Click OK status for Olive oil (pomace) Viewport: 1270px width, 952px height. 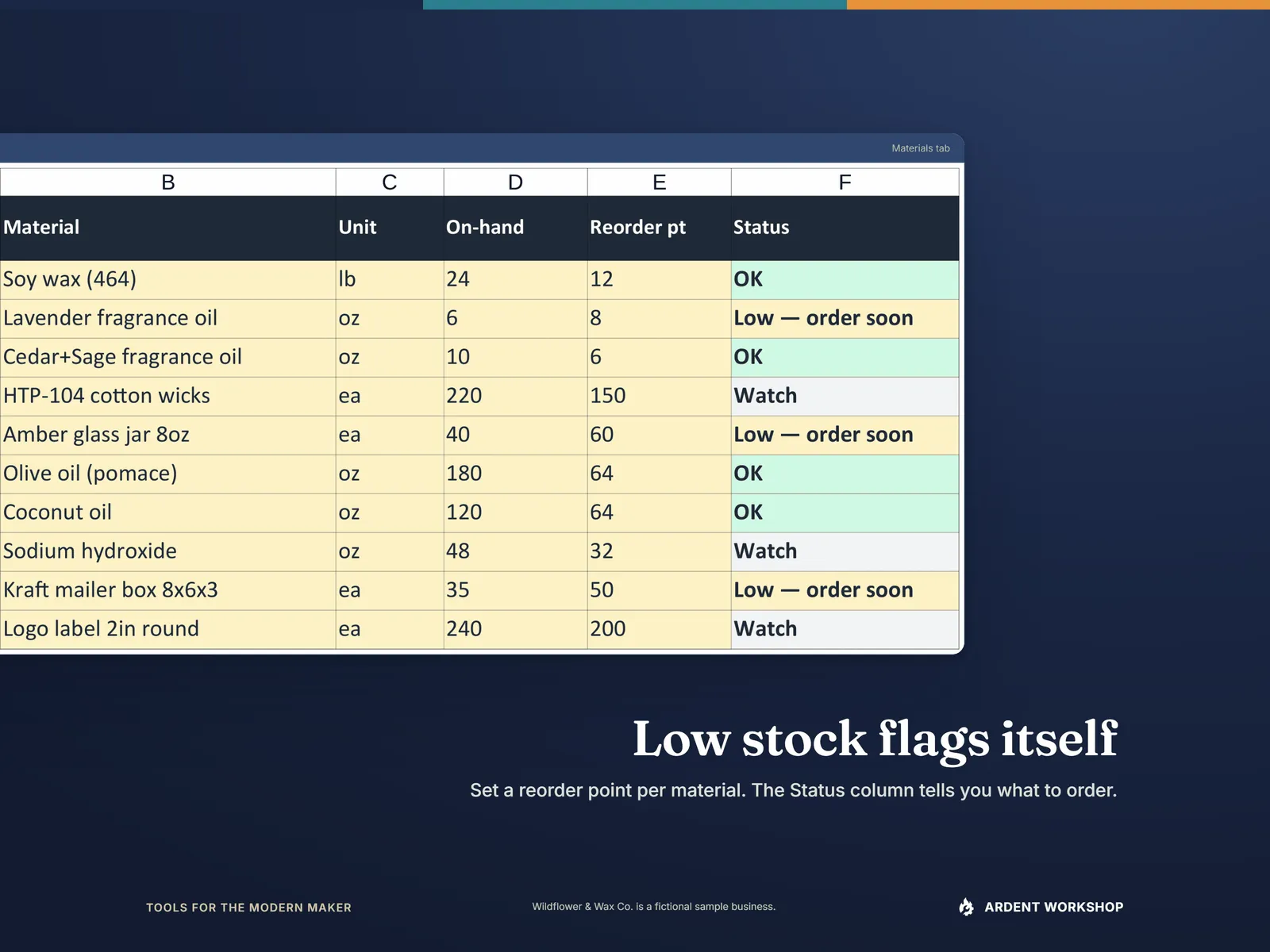[x=845, y=474]
